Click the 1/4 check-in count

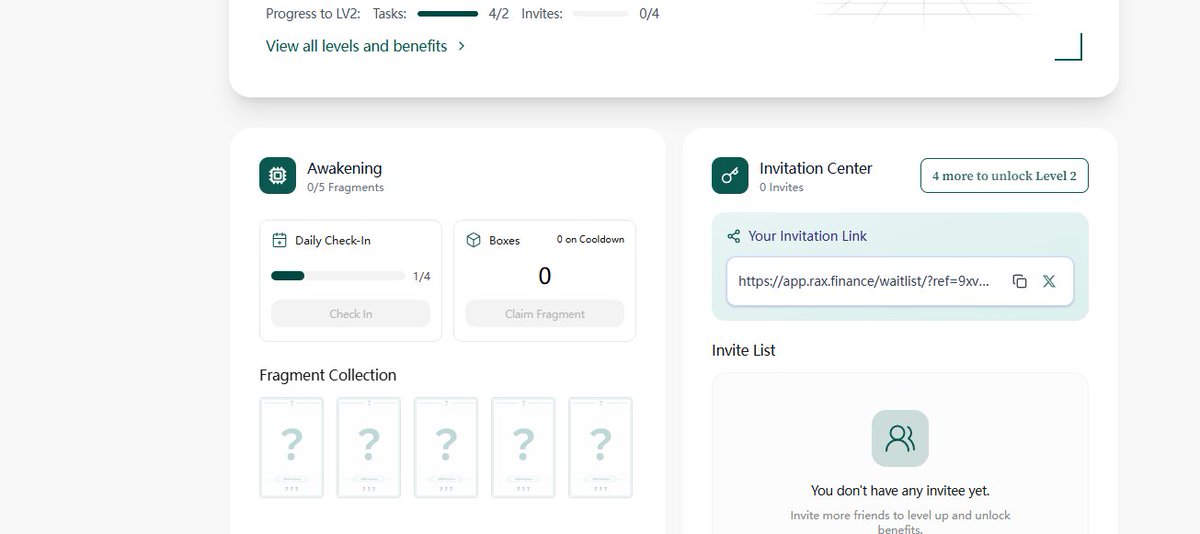(x=422, y=276)
